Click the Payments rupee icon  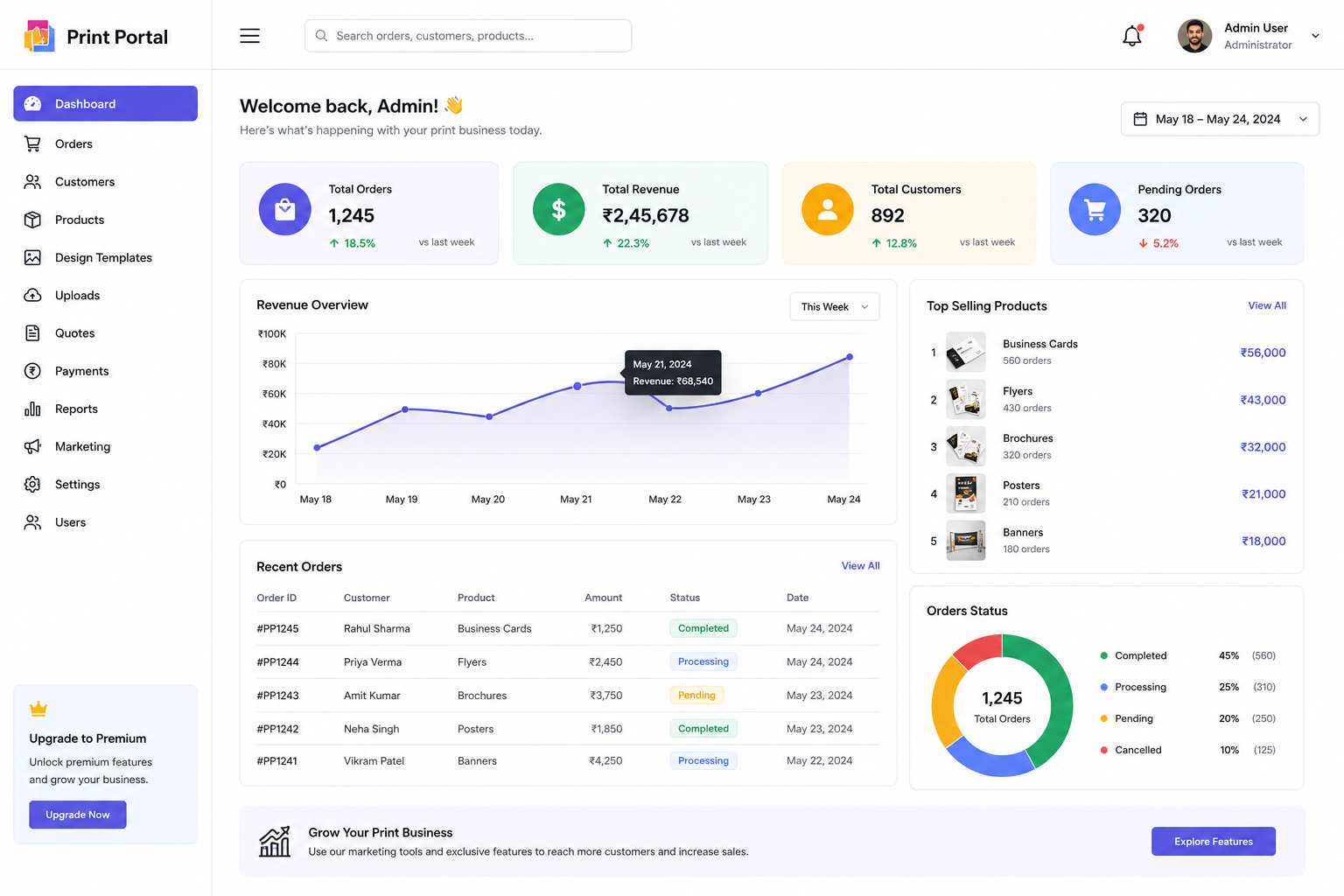coord(32,371)
